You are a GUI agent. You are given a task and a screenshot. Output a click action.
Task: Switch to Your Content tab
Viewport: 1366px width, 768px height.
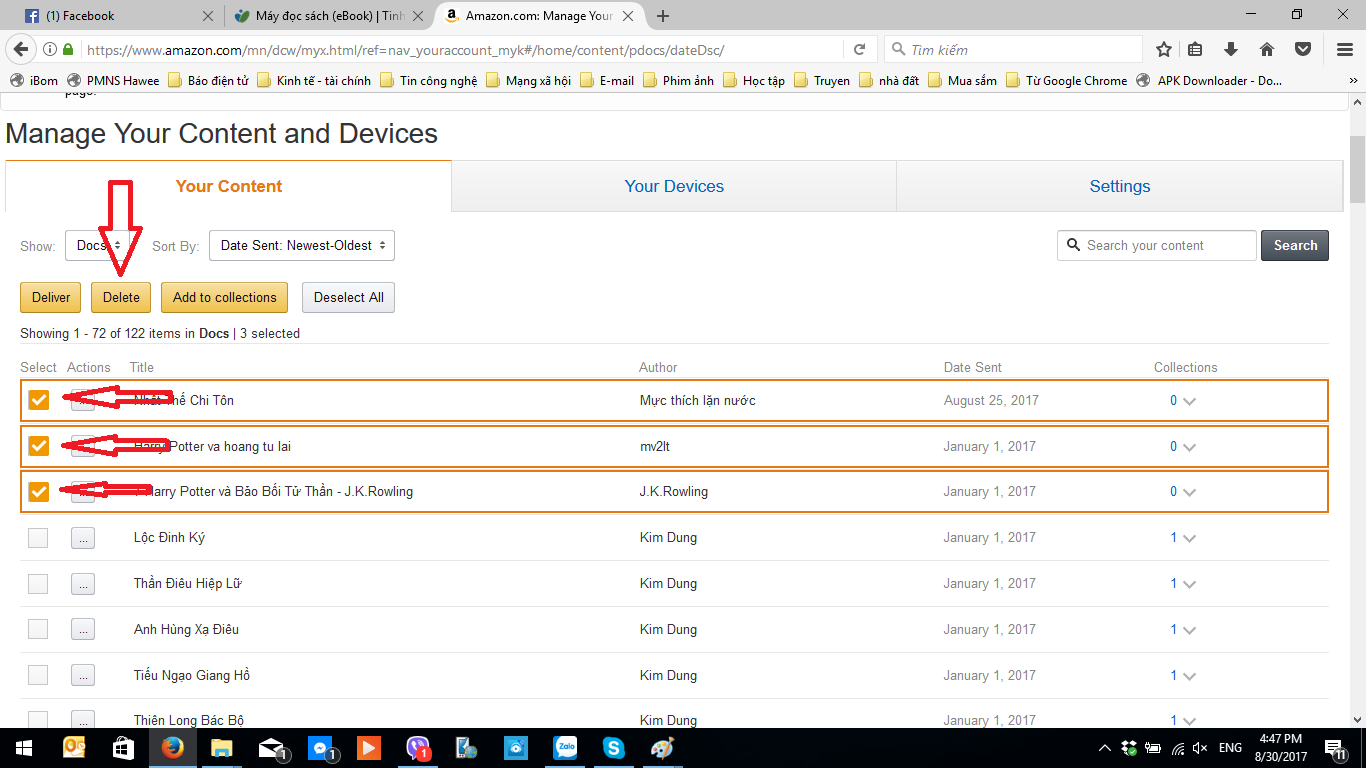click(x=229, y=186)
